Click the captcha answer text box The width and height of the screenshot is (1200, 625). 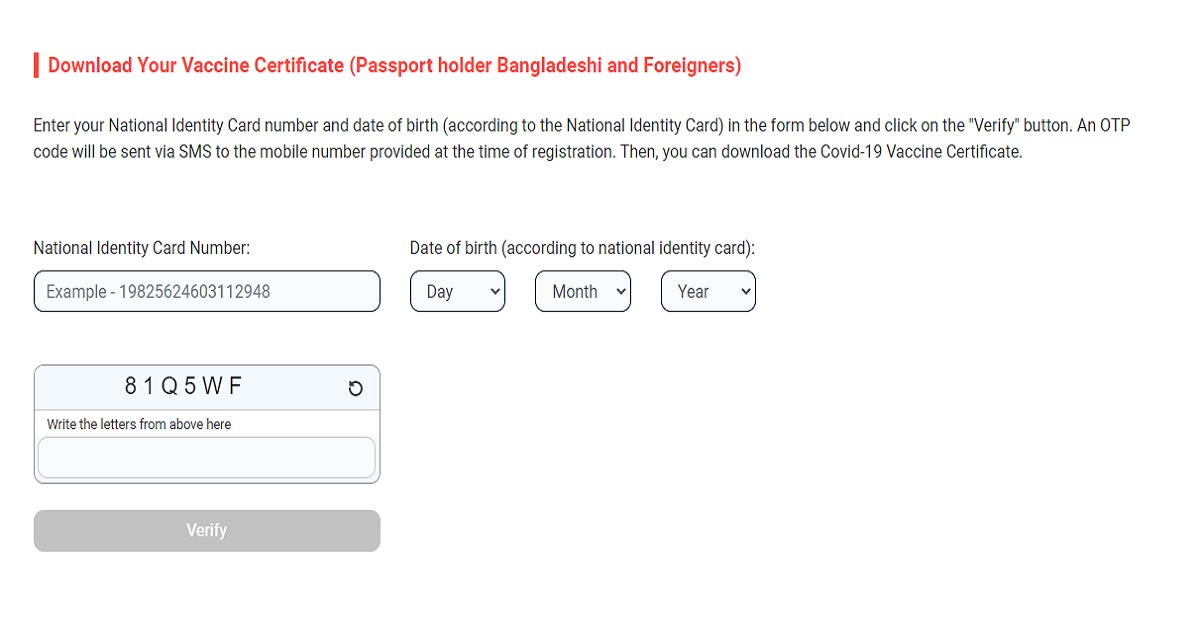click(207, 458)
